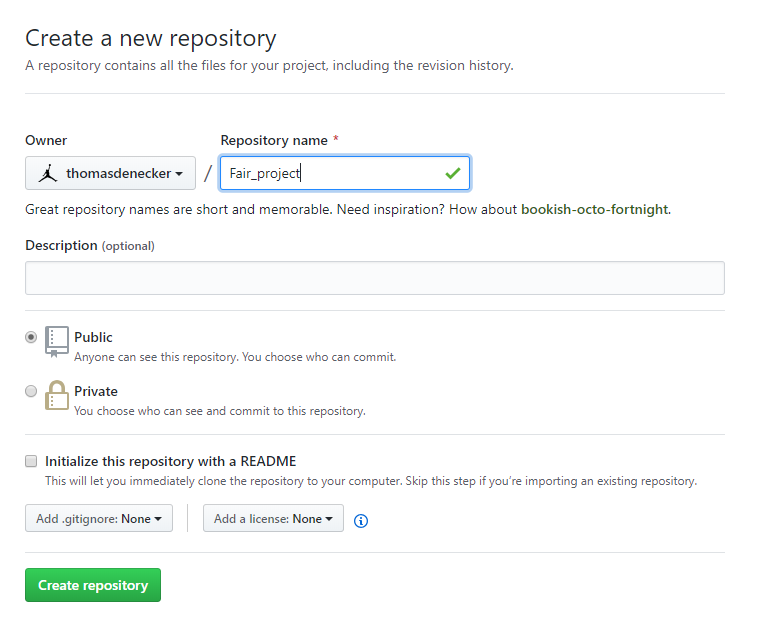Click the Public label text
The width and height of the screenshot is (772, 630).
pyautogui.click(x=94, y=337)
